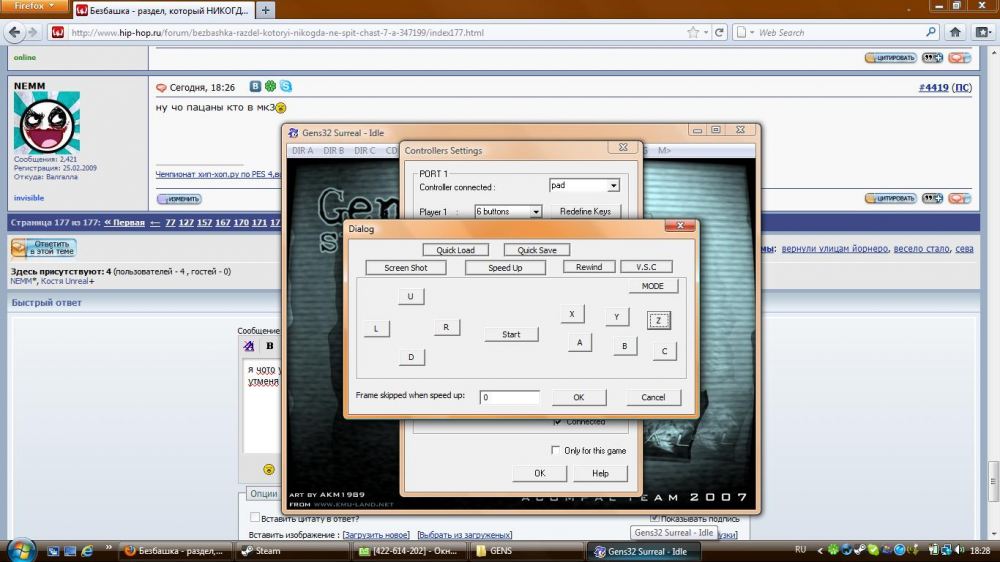Screen dimensions: 1000x562
Task: Click the R direction key button
Action: pyautogui.click(x=446, y=327)
